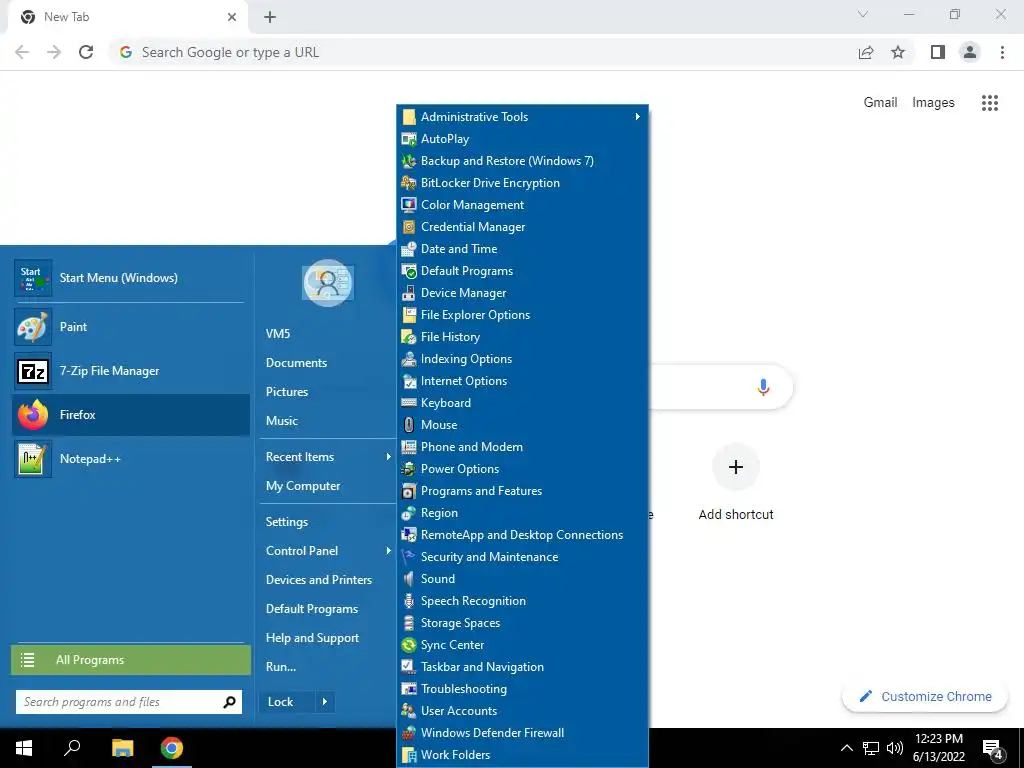Open Settings in start menu
Image resolution: width=1024 pixels, height=768 pixels.
(287, 522)
